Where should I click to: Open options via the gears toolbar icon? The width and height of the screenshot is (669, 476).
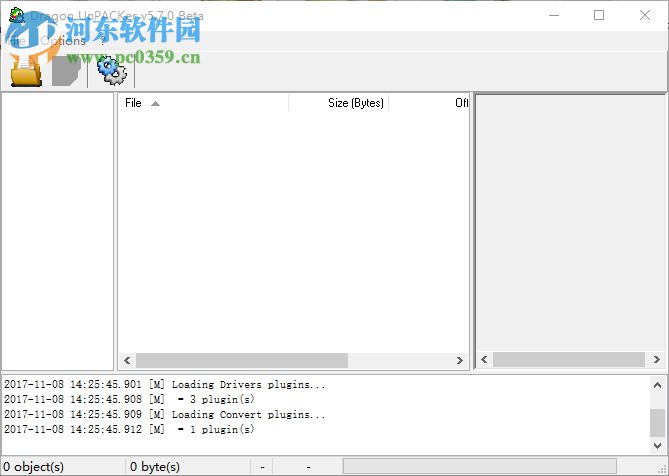111,70
